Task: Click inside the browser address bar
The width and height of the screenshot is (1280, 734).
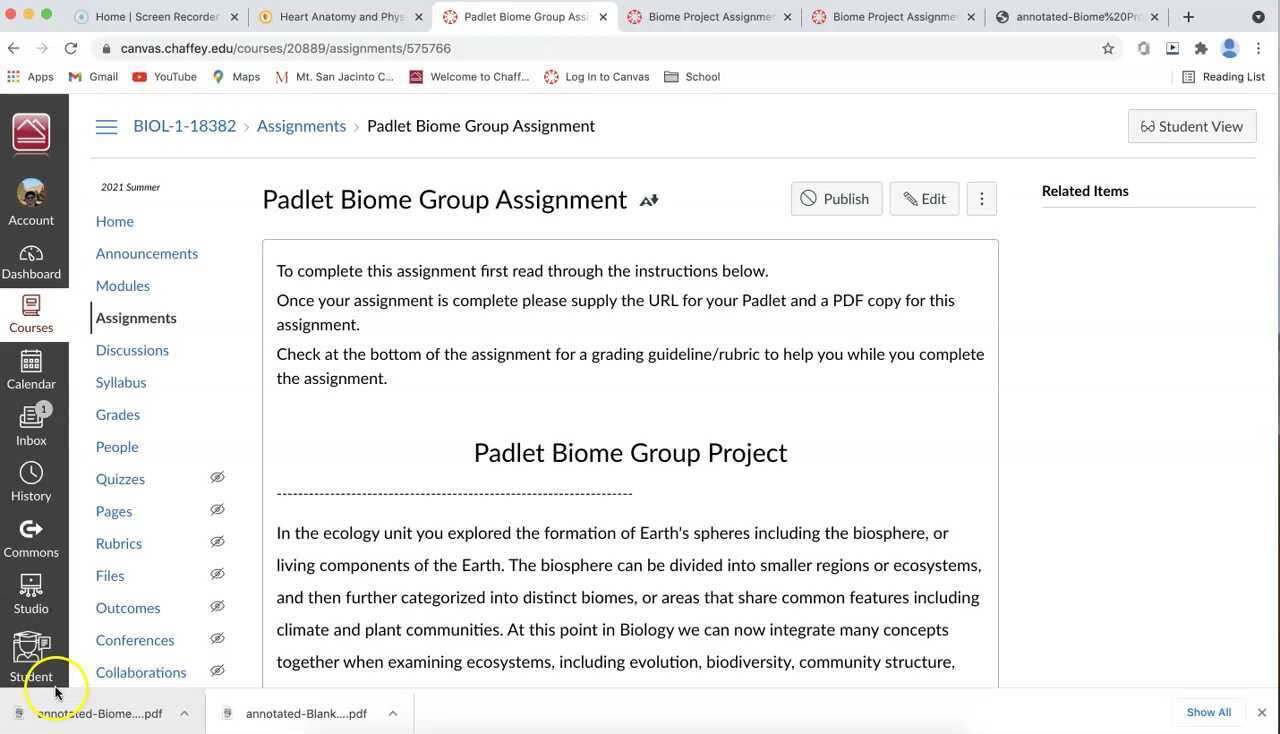Action: coord(400,48)
